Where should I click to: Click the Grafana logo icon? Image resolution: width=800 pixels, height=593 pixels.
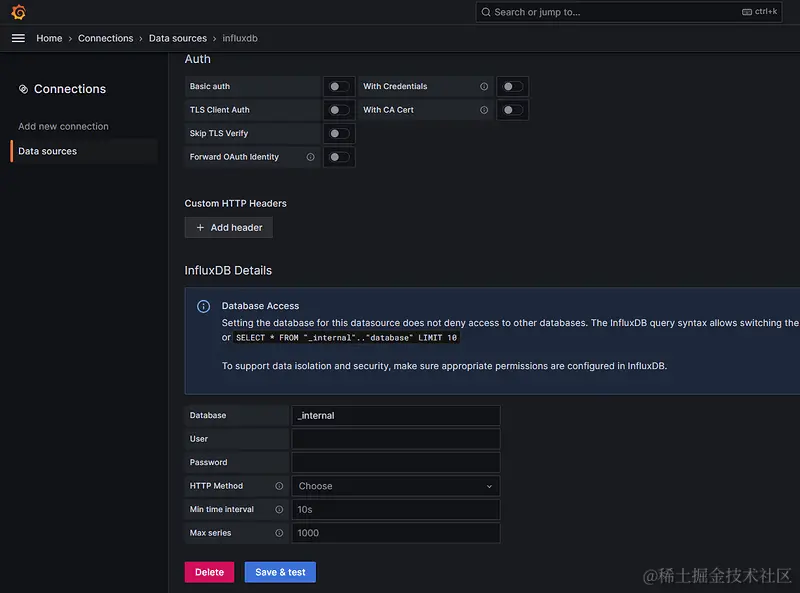[18, 12]
